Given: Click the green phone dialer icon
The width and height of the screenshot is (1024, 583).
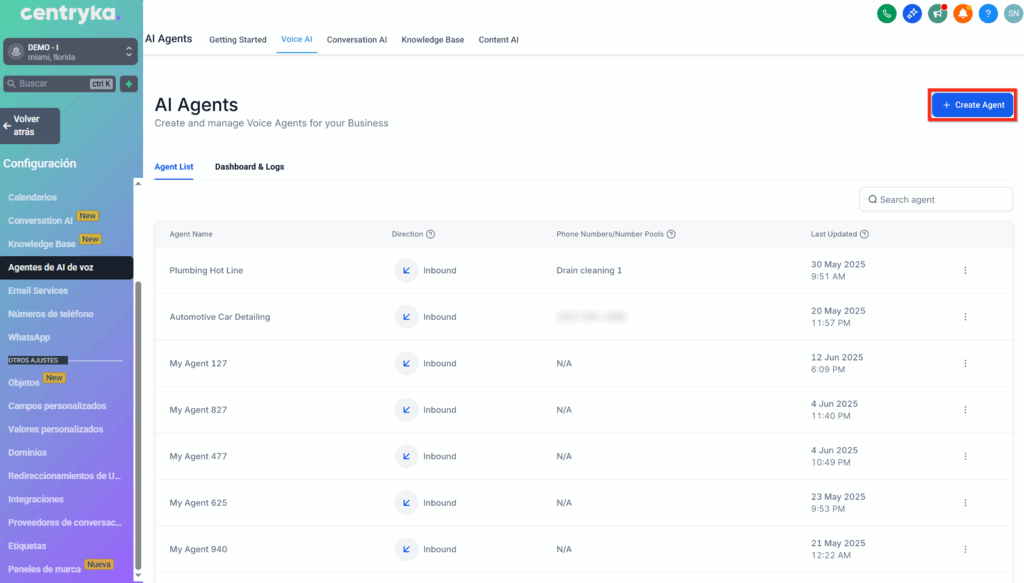Looking at the screenshot, I should pos(886,13).
